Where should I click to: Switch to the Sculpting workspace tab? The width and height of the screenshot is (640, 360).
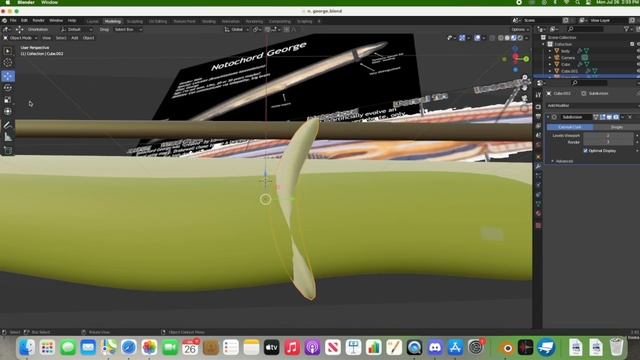(134, 21)
